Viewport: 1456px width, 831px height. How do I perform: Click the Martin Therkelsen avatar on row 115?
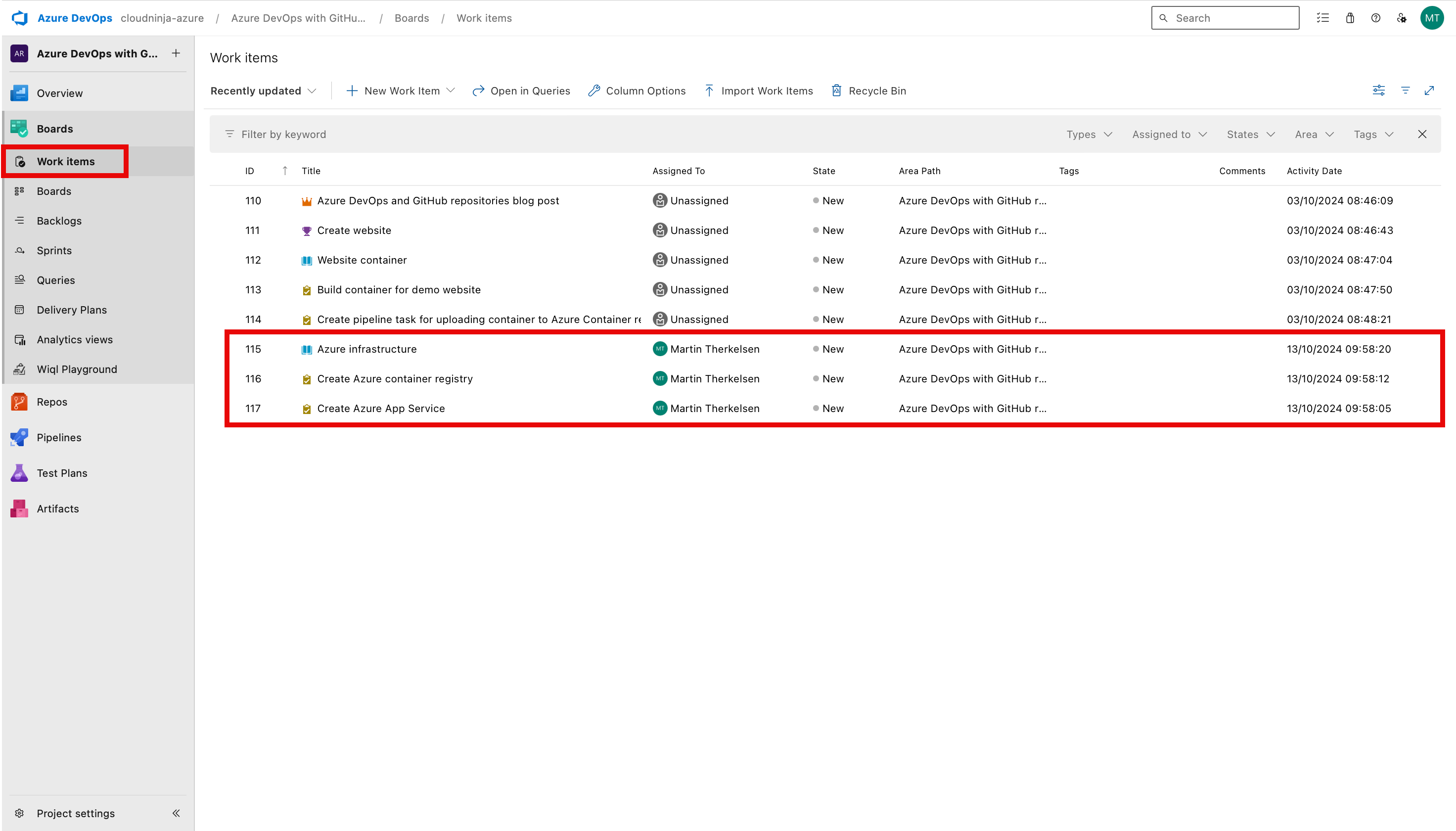point(660,348)
